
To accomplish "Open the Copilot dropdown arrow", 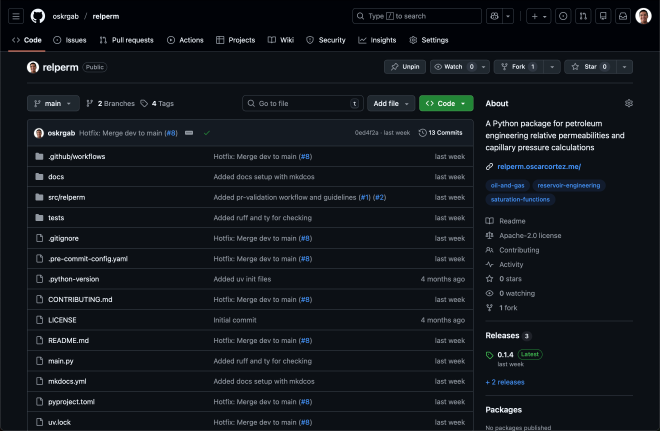I will tap(508, 16).
